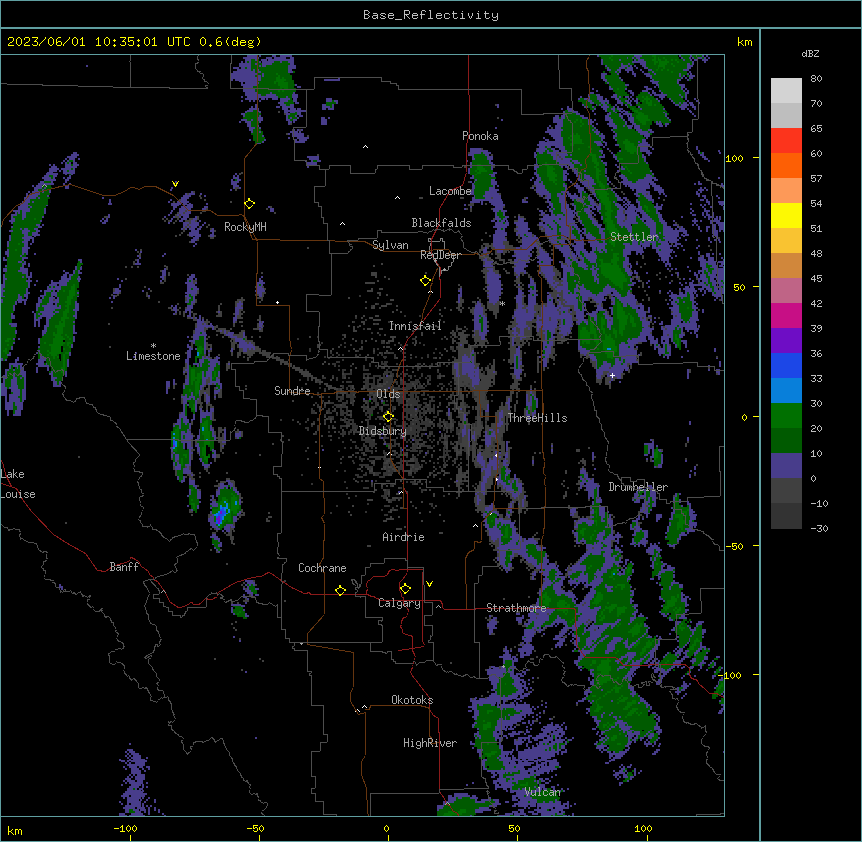
Task: Select the Lacombe label
Action: pyautogui.click(x=450, y=191)
